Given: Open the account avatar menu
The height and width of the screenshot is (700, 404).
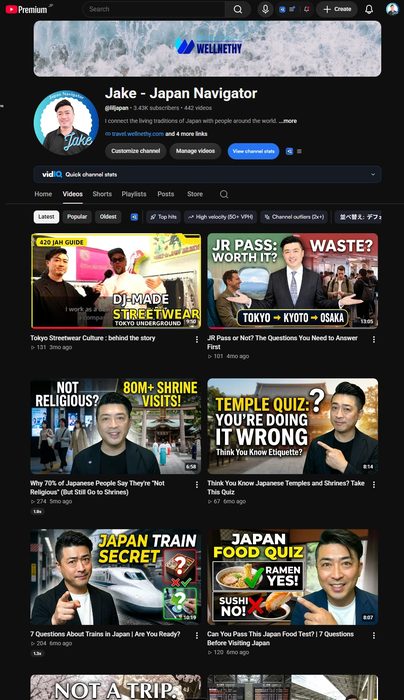Looking at the screenshot, I should click(x=392, y=9).
